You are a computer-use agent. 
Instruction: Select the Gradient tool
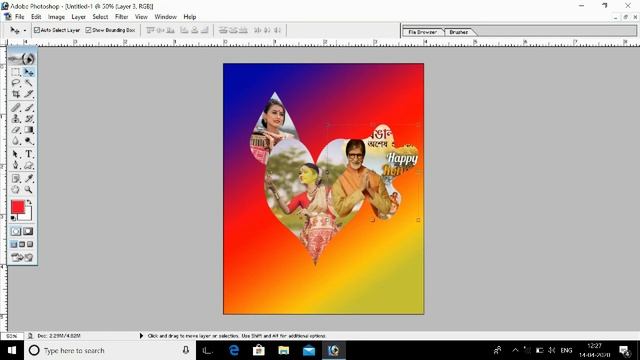(29, 130)
